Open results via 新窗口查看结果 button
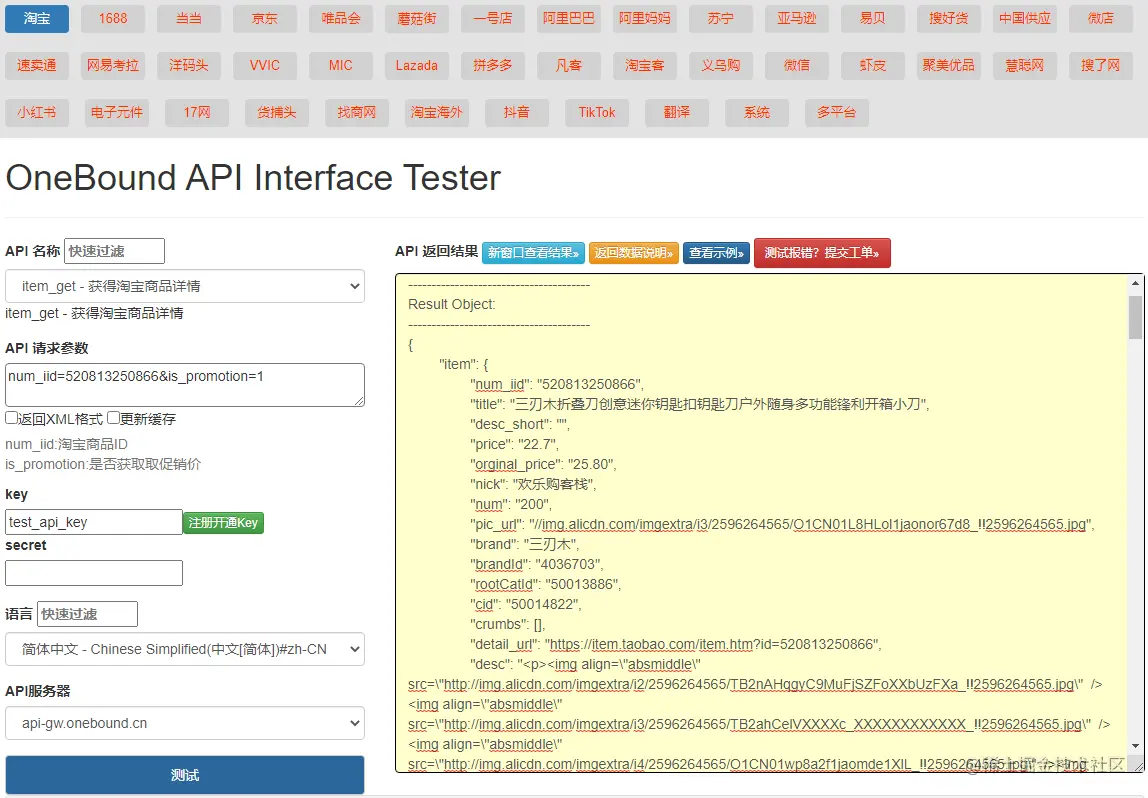1148x798 pixels. pos(533,253)
